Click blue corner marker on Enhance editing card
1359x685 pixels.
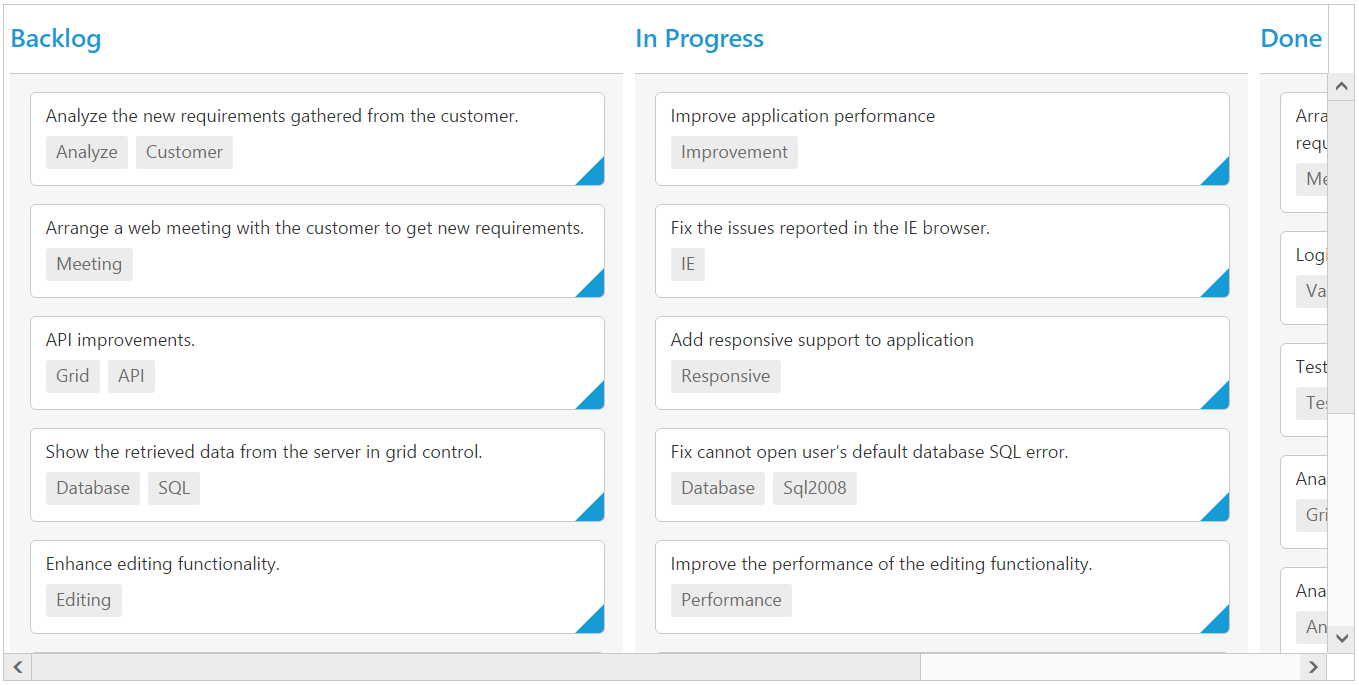click(x=594, y=623)
